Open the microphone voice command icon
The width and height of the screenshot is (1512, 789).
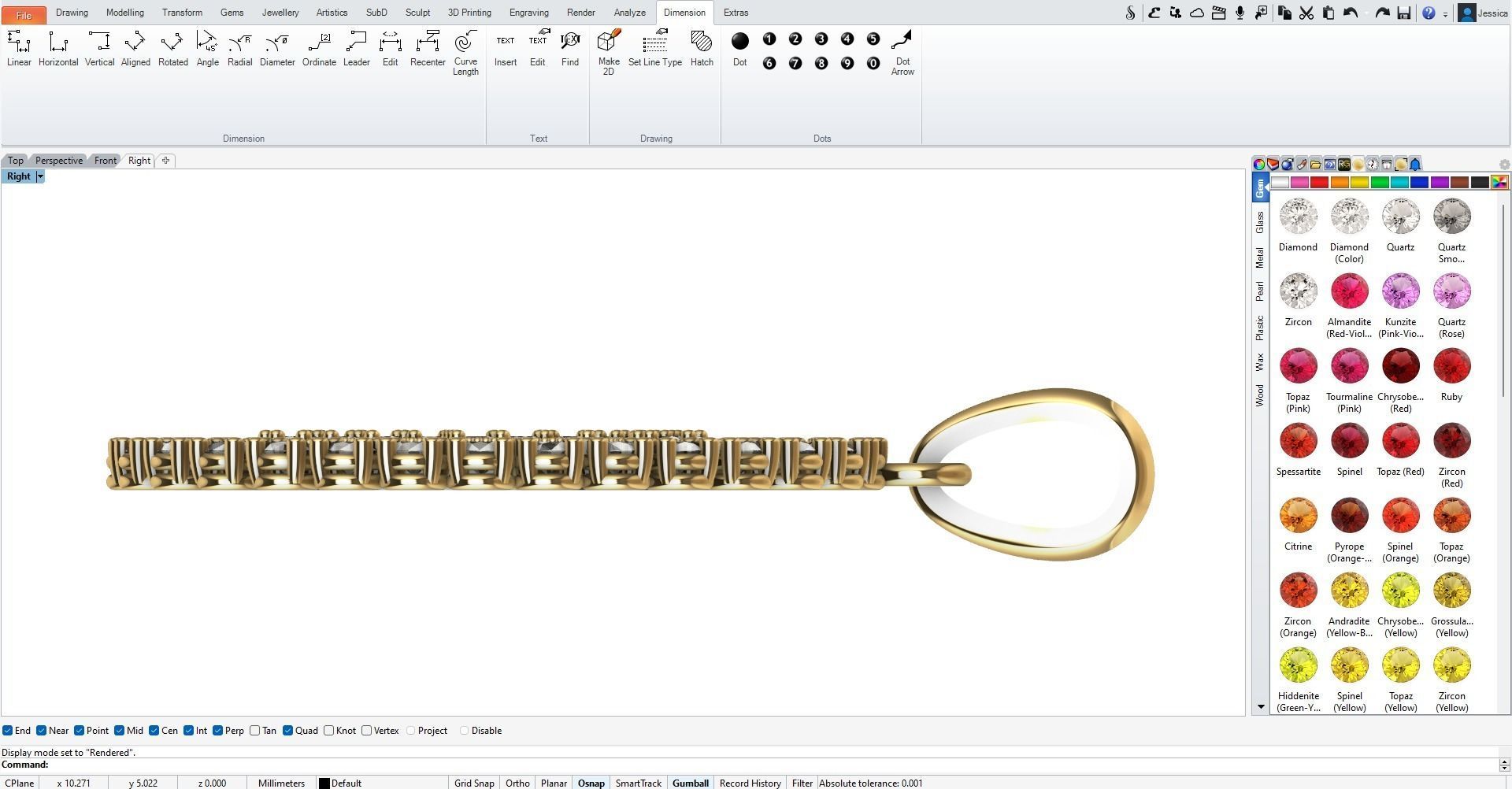click(x=1240, y=13)
